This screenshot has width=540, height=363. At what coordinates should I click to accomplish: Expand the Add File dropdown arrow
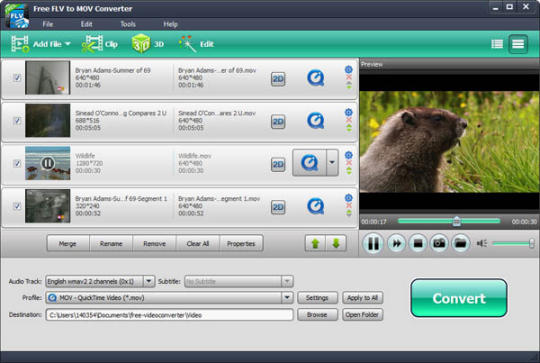tap(68, 44)
